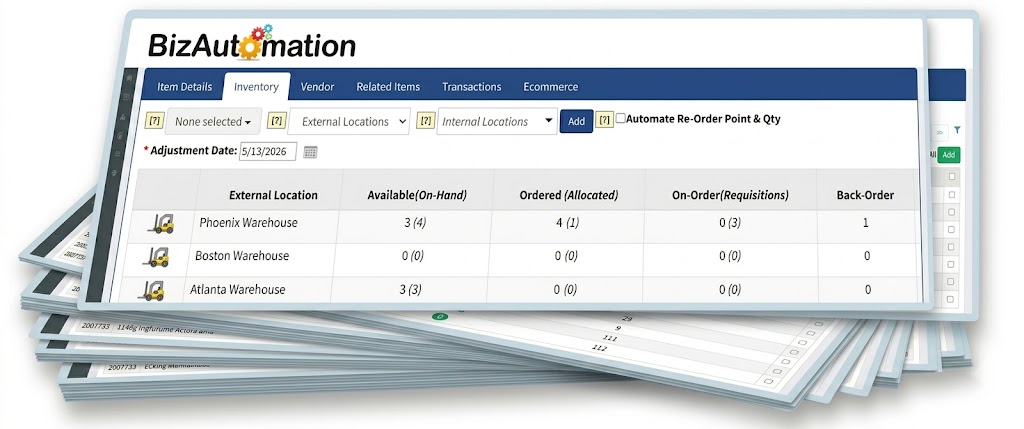Click the blue Add button

click(576, 121)
